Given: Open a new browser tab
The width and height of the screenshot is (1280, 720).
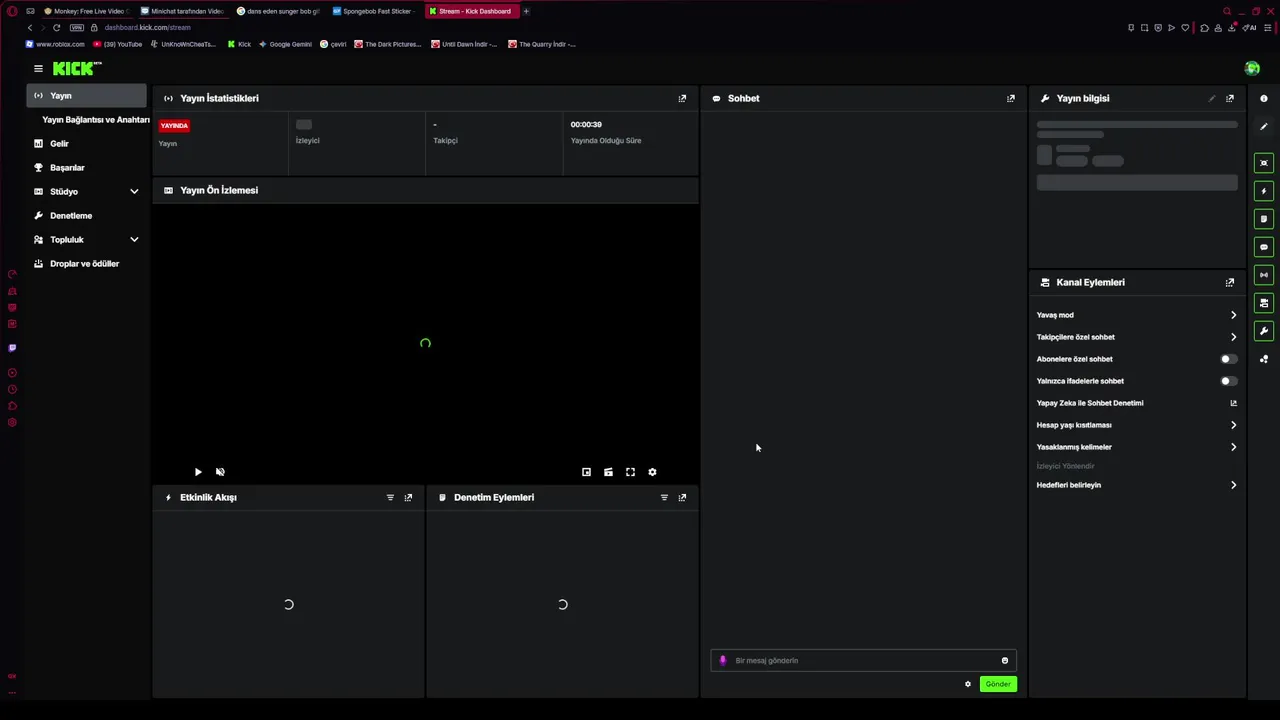Looking at the screenshot, I should (x=526, y=11).
